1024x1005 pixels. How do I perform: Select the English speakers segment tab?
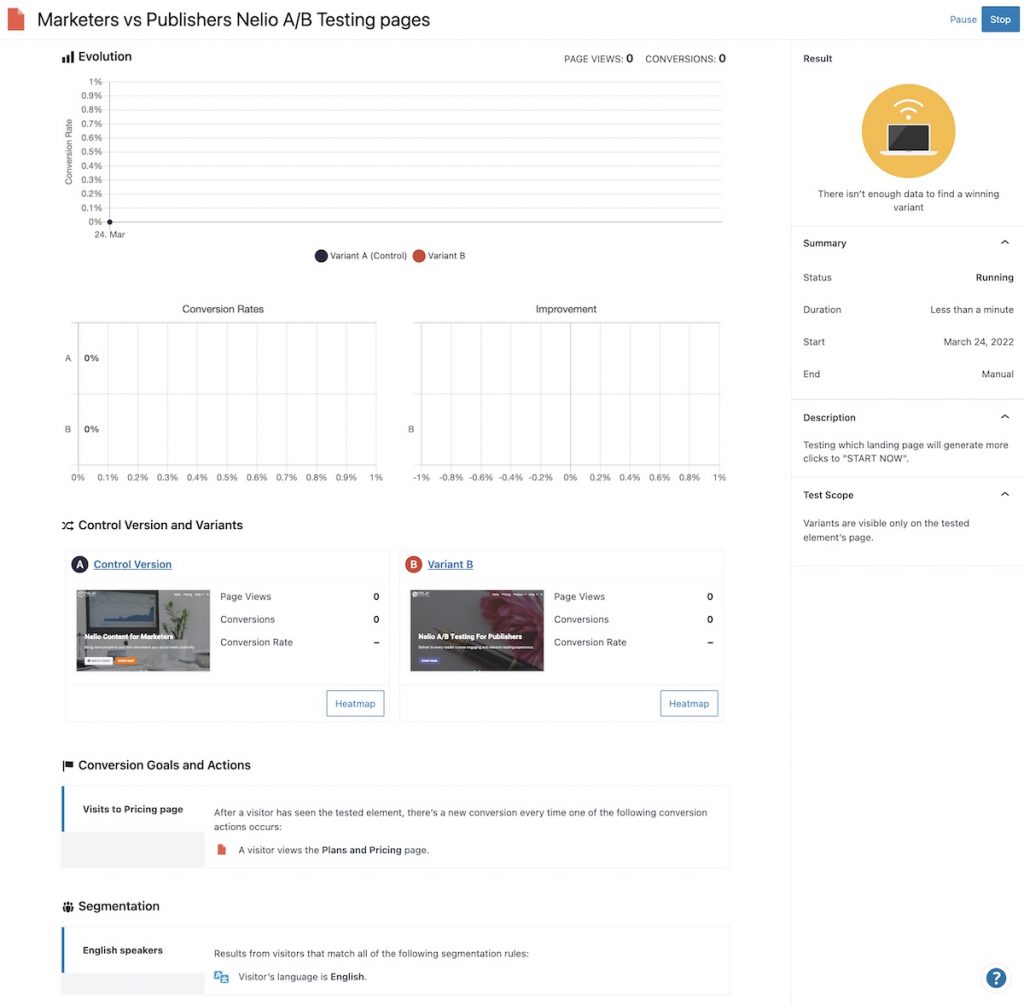133,951
